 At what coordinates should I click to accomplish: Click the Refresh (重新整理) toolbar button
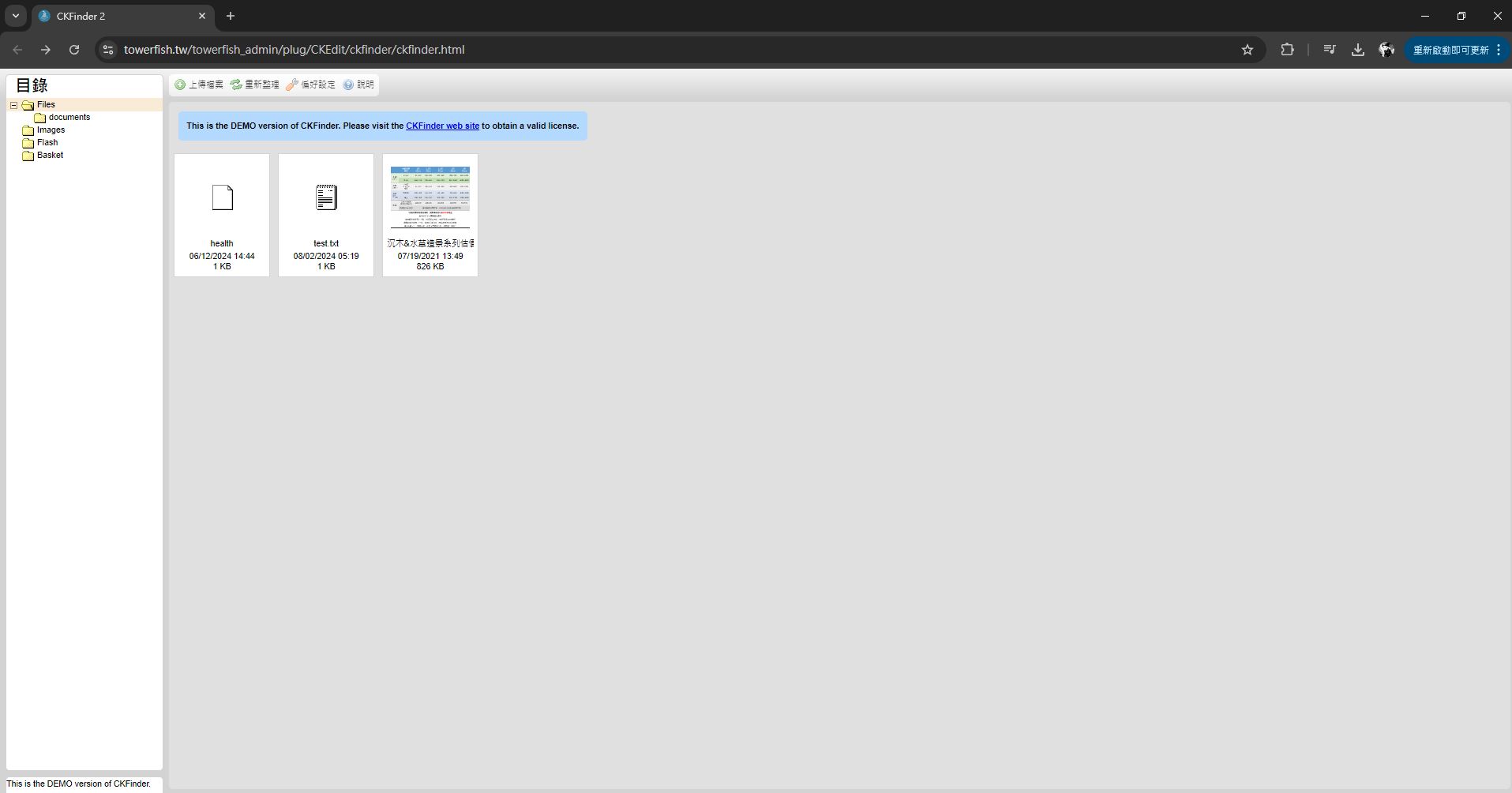coord(255,85)
